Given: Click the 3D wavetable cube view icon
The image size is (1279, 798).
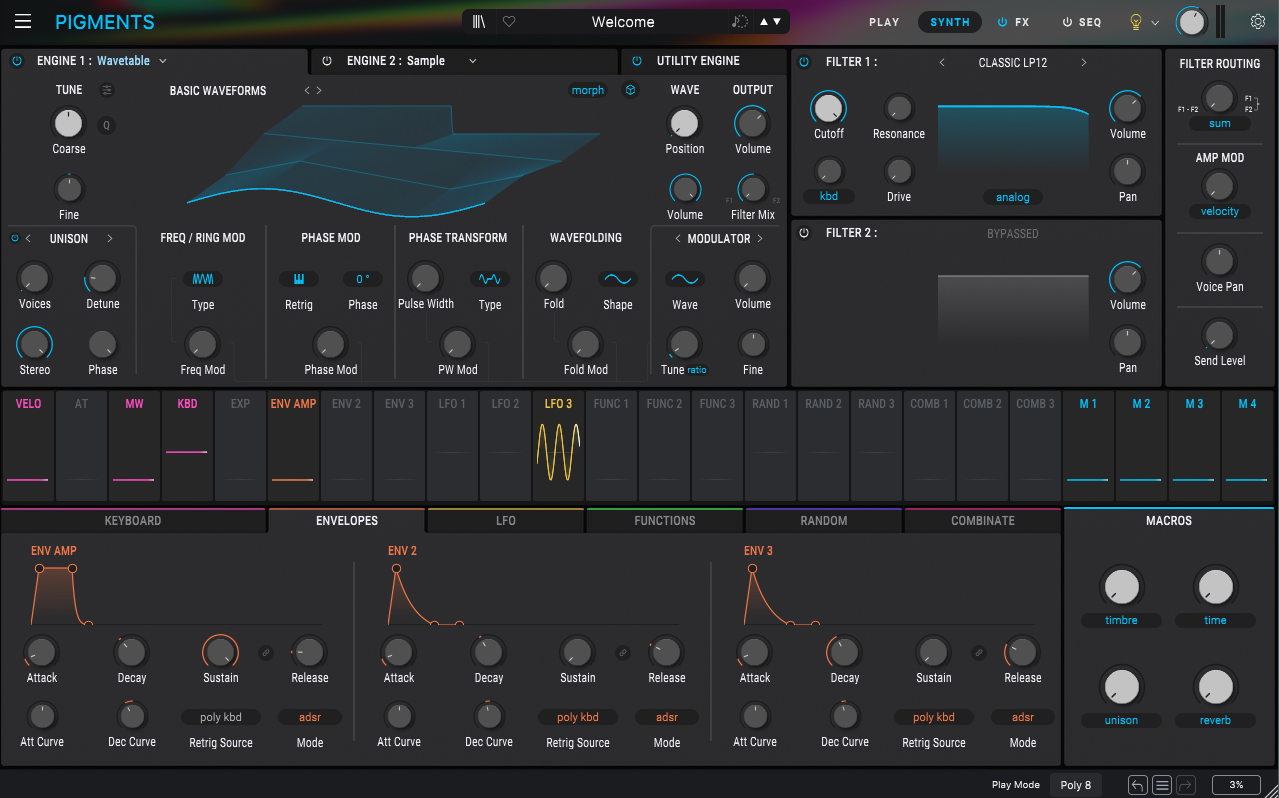Looking at the screenshot, I should [631, 90].
